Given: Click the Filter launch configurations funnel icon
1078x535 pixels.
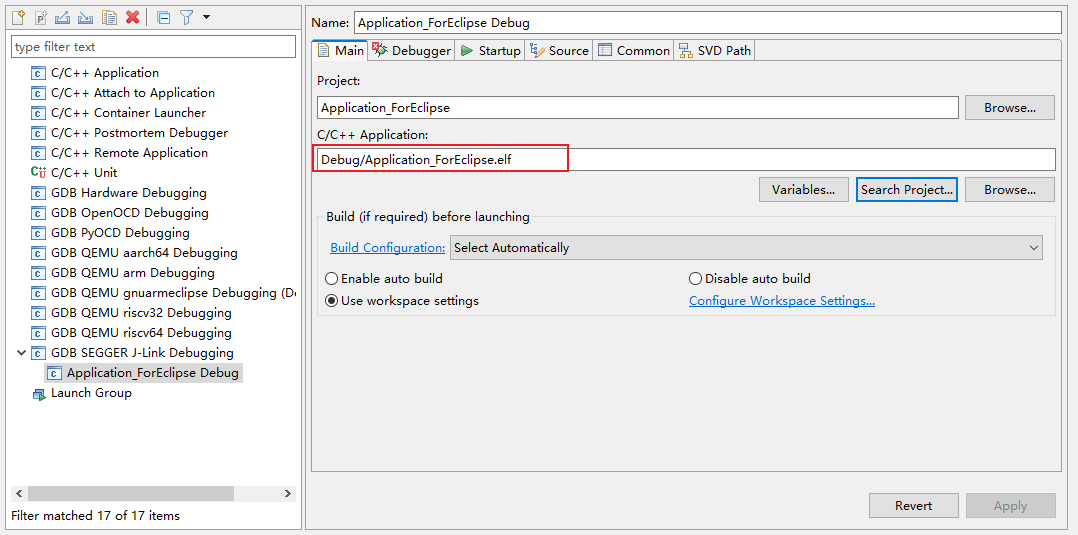Looking at the screenshot, I should click(x=185, y=17).
